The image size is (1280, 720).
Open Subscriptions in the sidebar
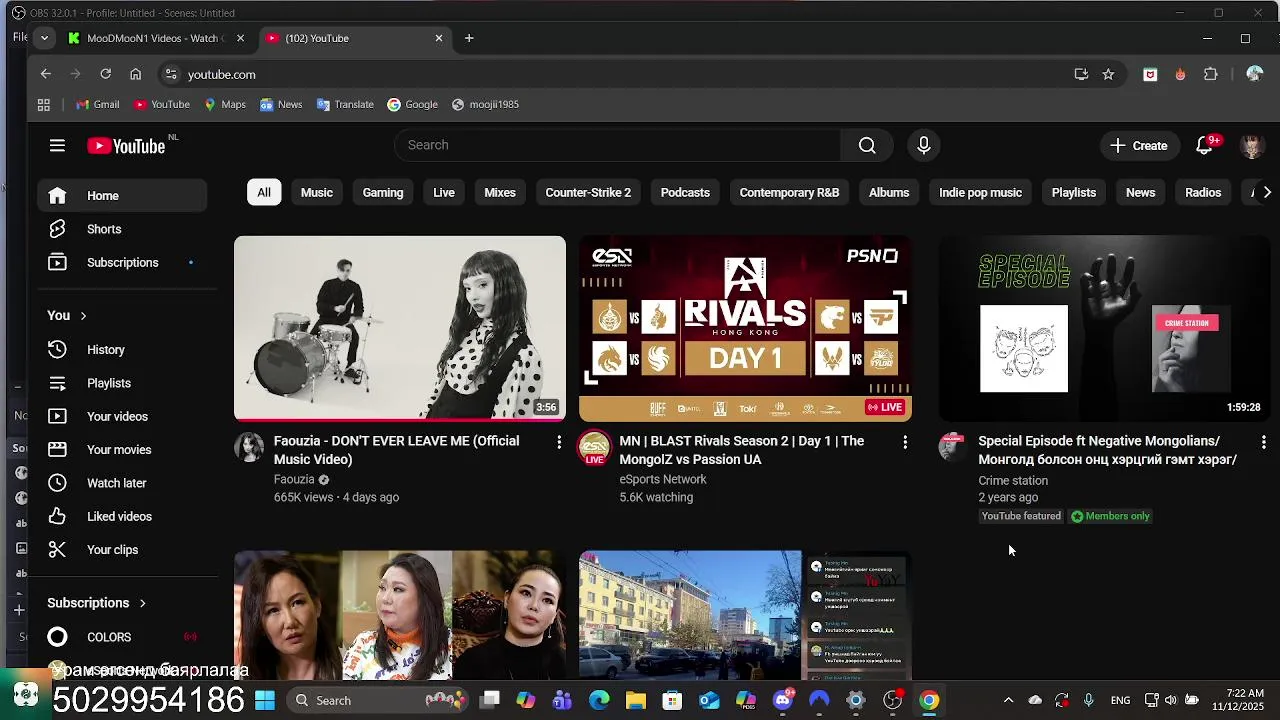(x=122, y=262)
